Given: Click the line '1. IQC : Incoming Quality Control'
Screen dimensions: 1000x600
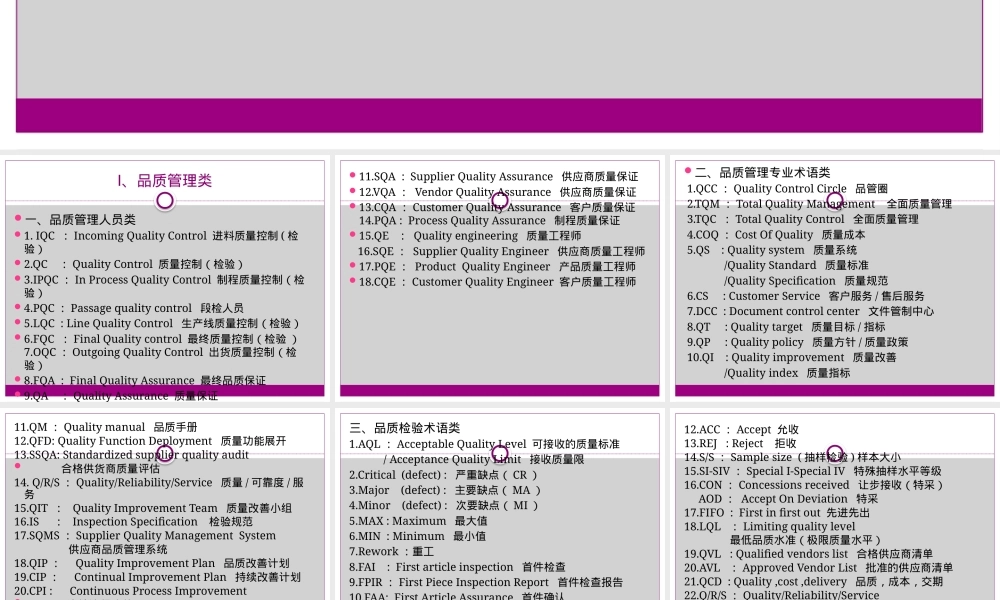Looking at the screenshot, I should [115, 236].
